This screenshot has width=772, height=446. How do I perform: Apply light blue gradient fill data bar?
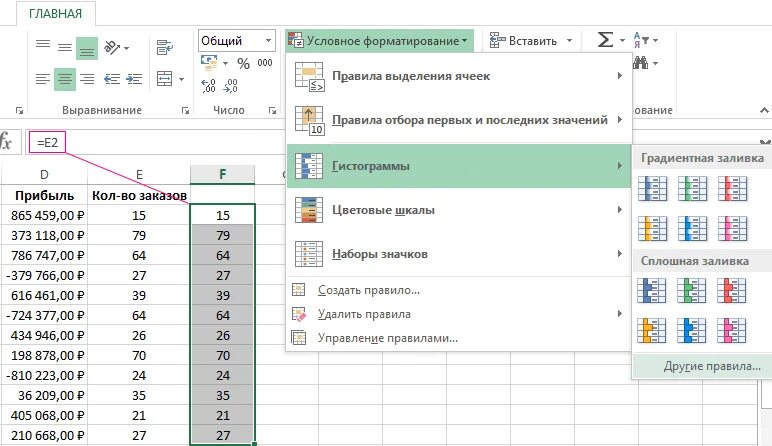pos(692,228)
